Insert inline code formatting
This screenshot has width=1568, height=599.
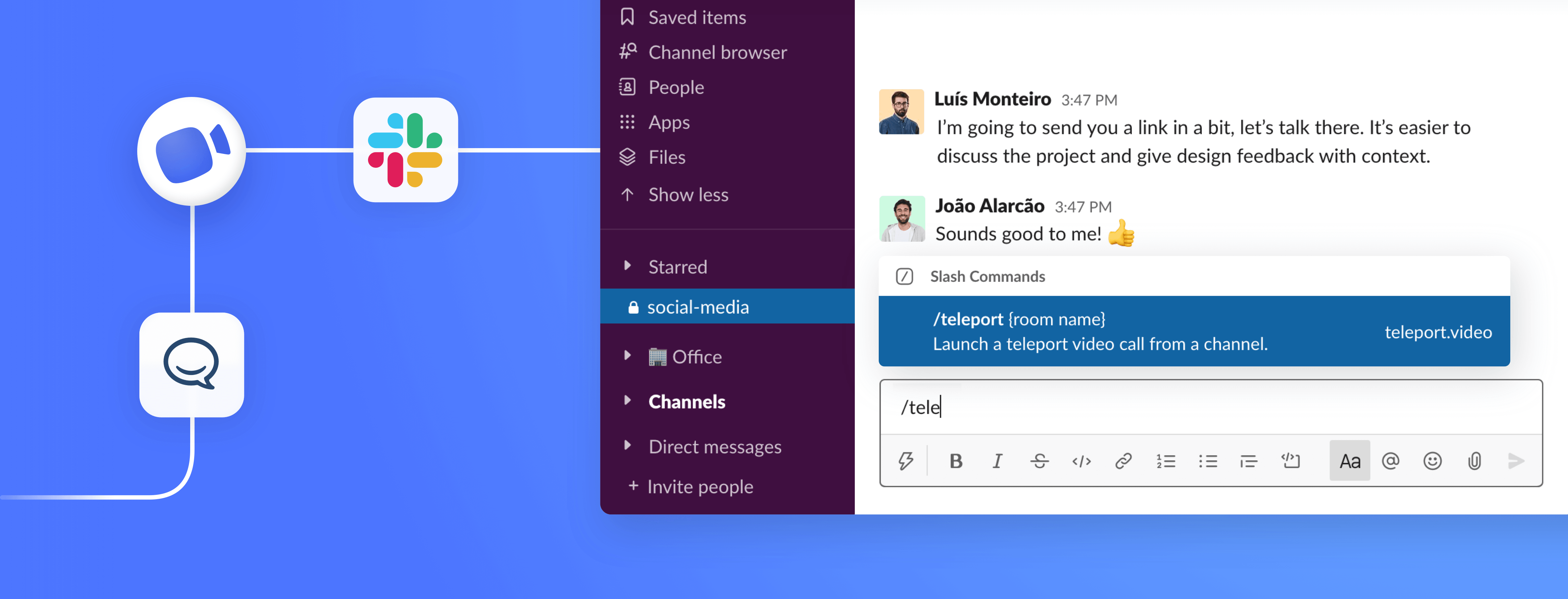pyautogui.click(x=1081, y=461)
